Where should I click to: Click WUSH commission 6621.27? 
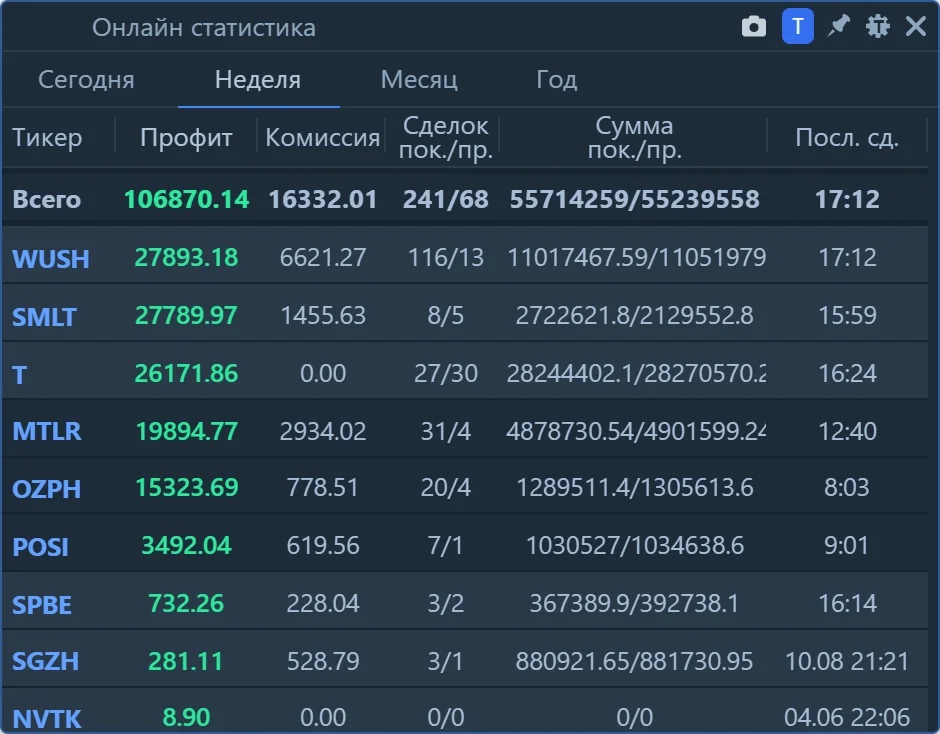pyautogui.click(x=323, y=257)
